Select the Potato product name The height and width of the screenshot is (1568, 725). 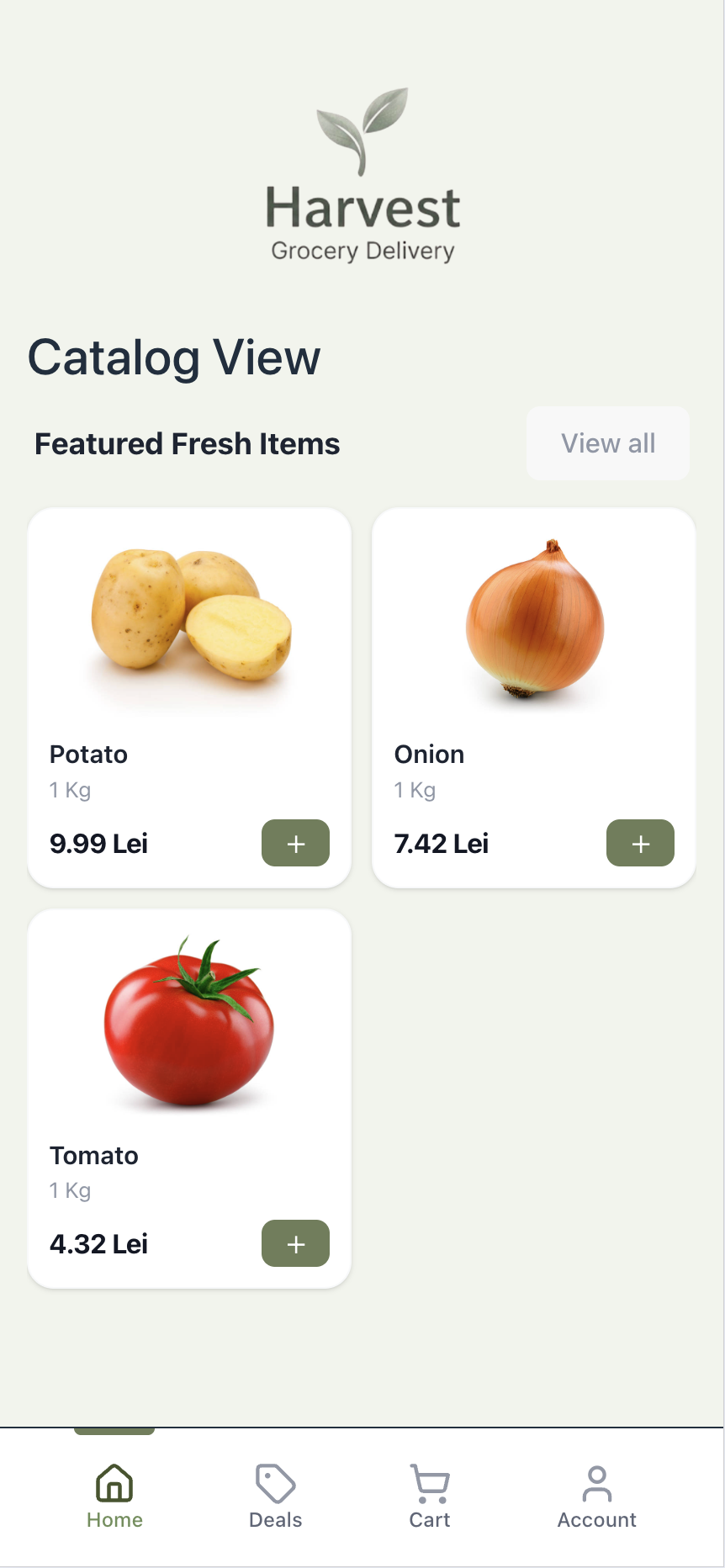pos(88,755)
